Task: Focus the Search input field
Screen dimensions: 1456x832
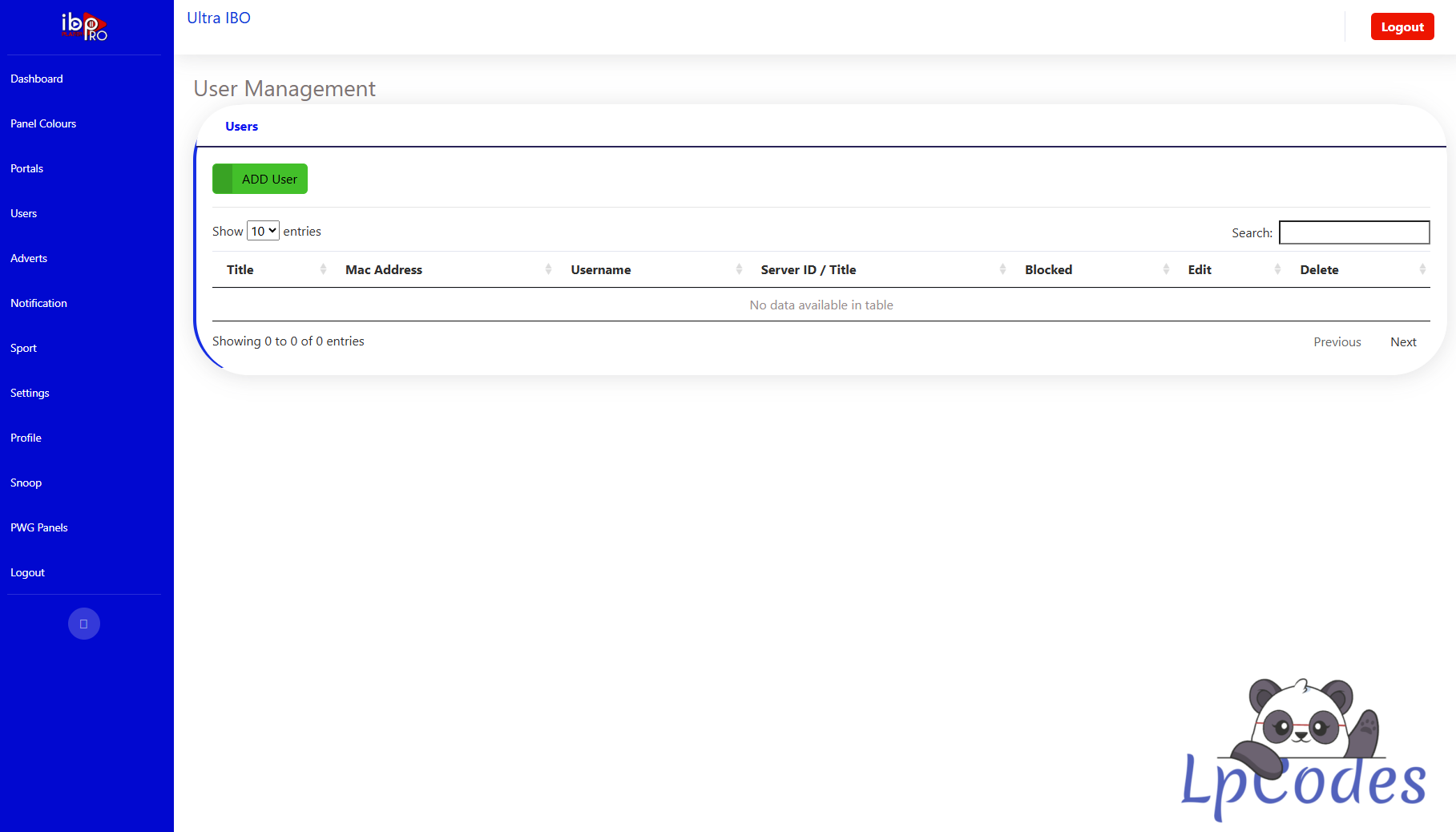Action: click(x=1353, y=232)
